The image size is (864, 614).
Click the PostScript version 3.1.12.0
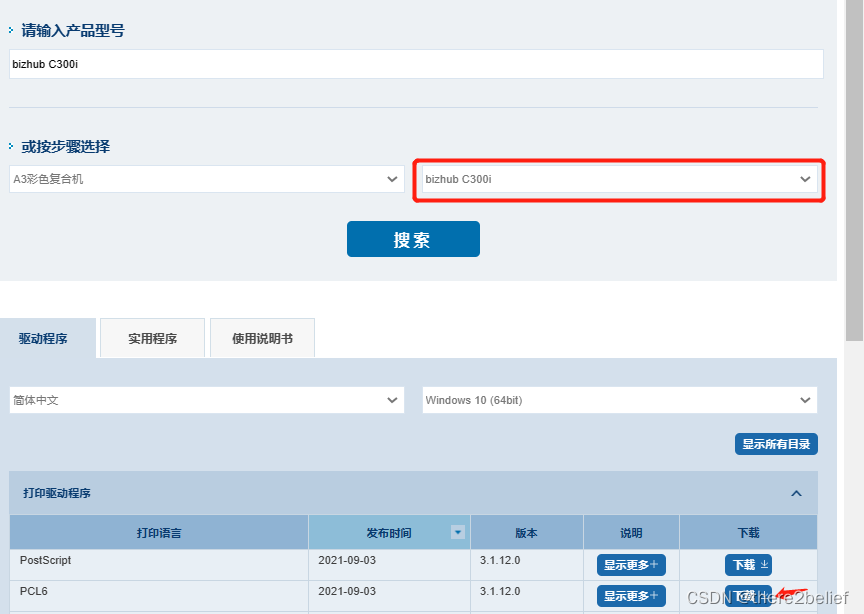[x=500, y=560]
